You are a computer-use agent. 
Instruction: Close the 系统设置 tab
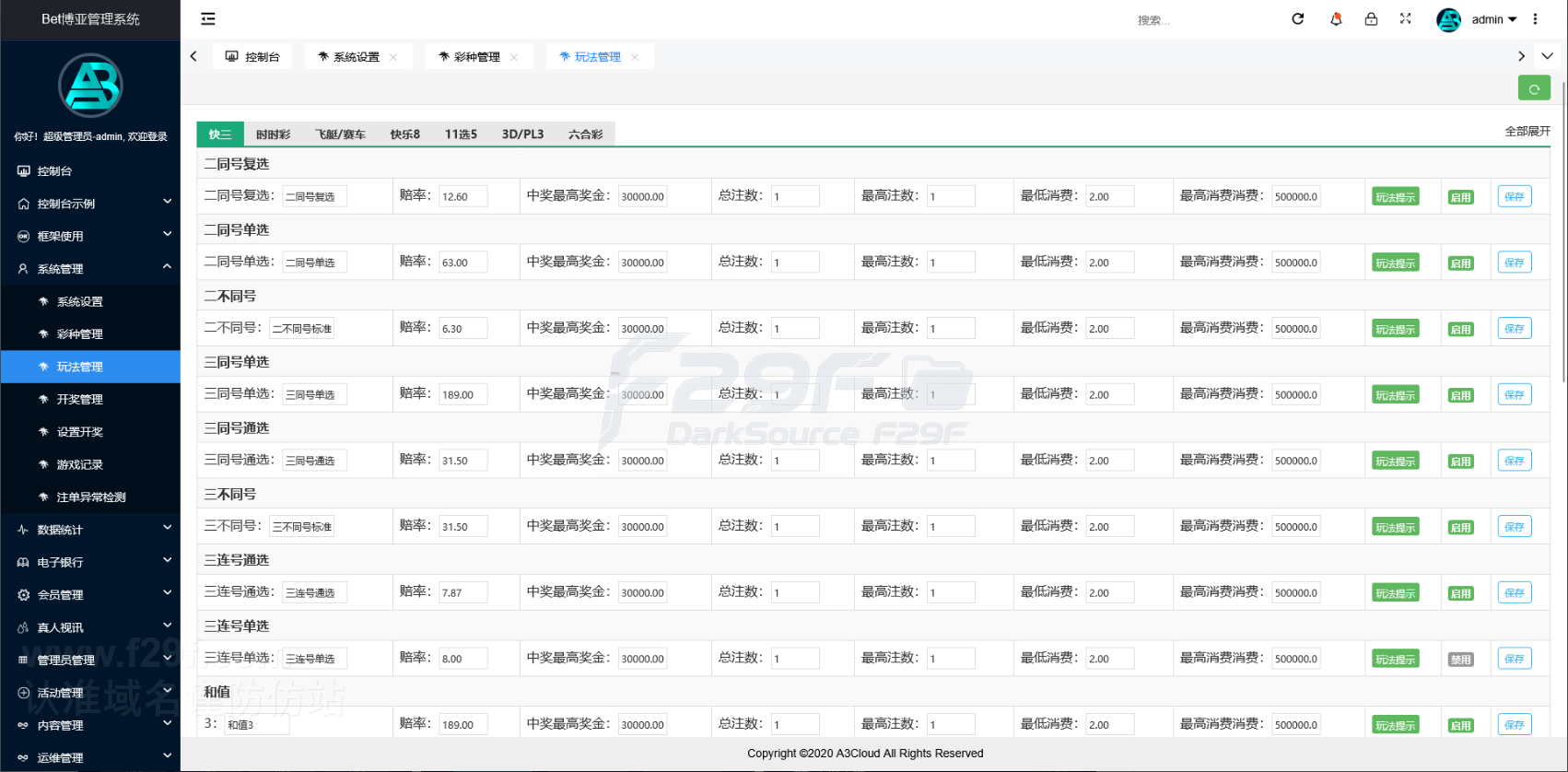(x=393, y=57)
